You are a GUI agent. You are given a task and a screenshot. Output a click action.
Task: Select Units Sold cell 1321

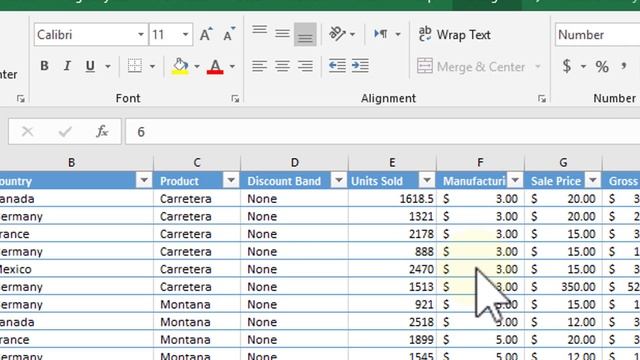click(392, 216)
